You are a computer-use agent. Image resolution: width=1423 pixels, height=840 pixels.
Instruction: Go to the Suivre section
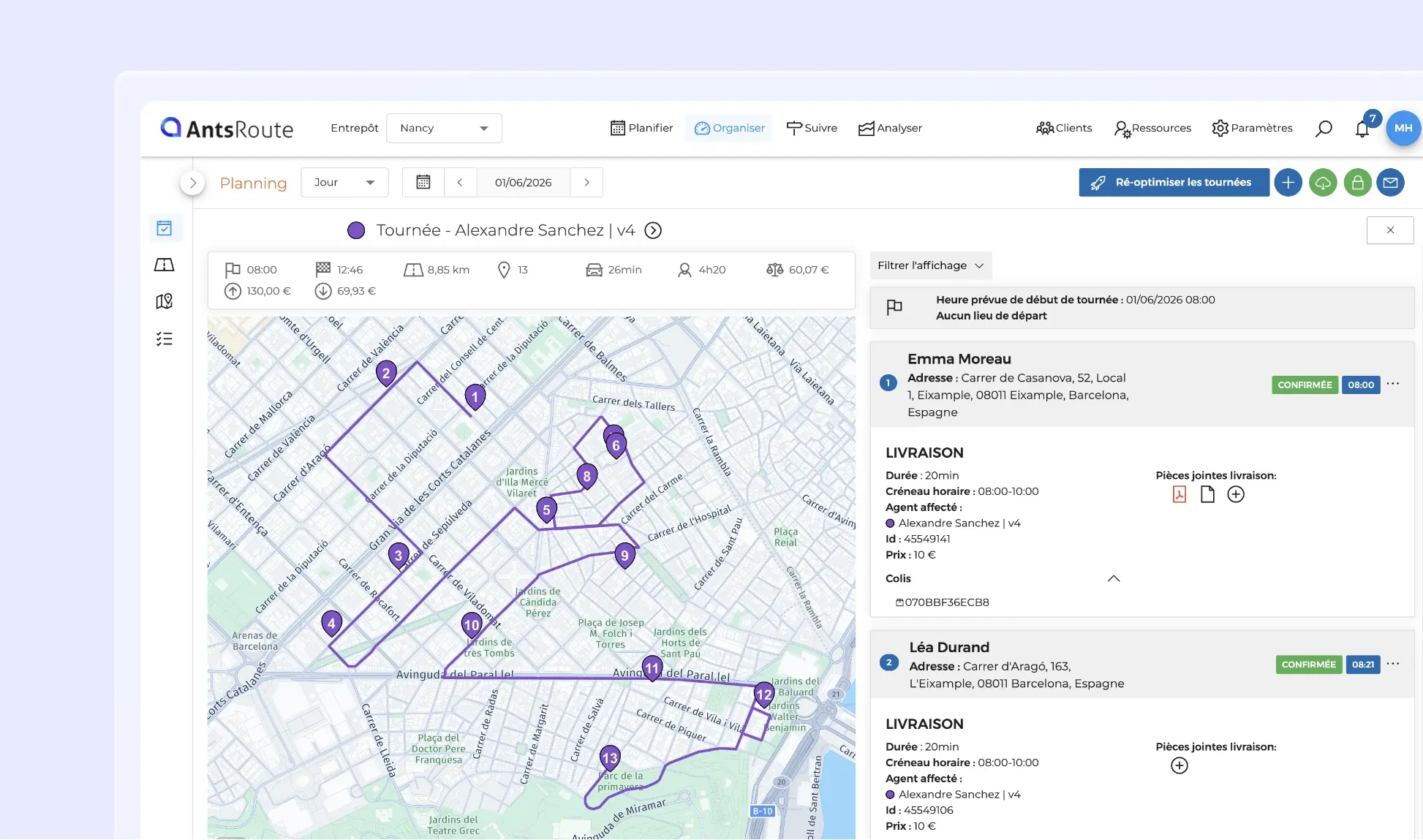point(812,128)
